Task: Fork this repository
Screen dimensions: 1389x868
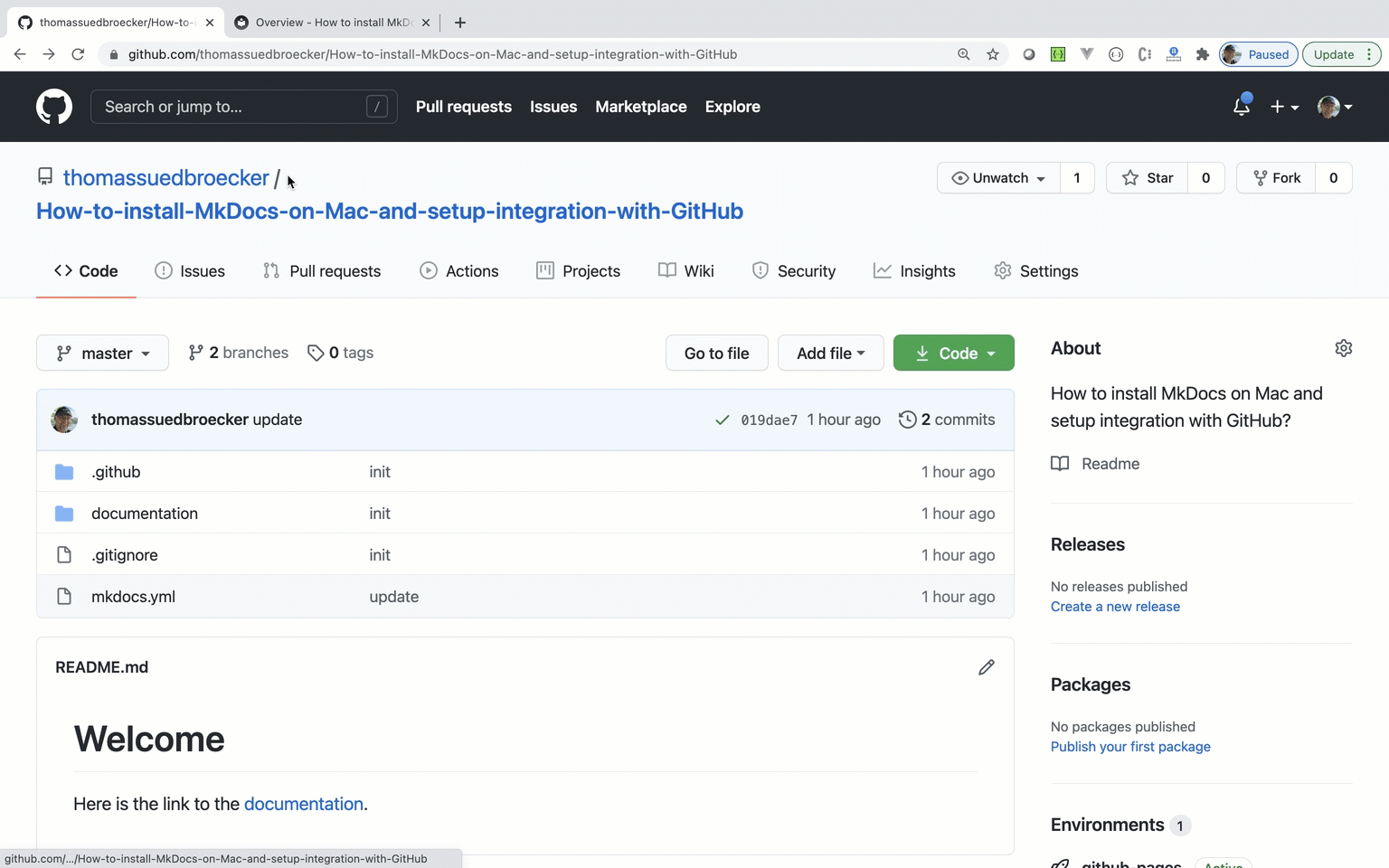Action: [x=1277, y=178]
